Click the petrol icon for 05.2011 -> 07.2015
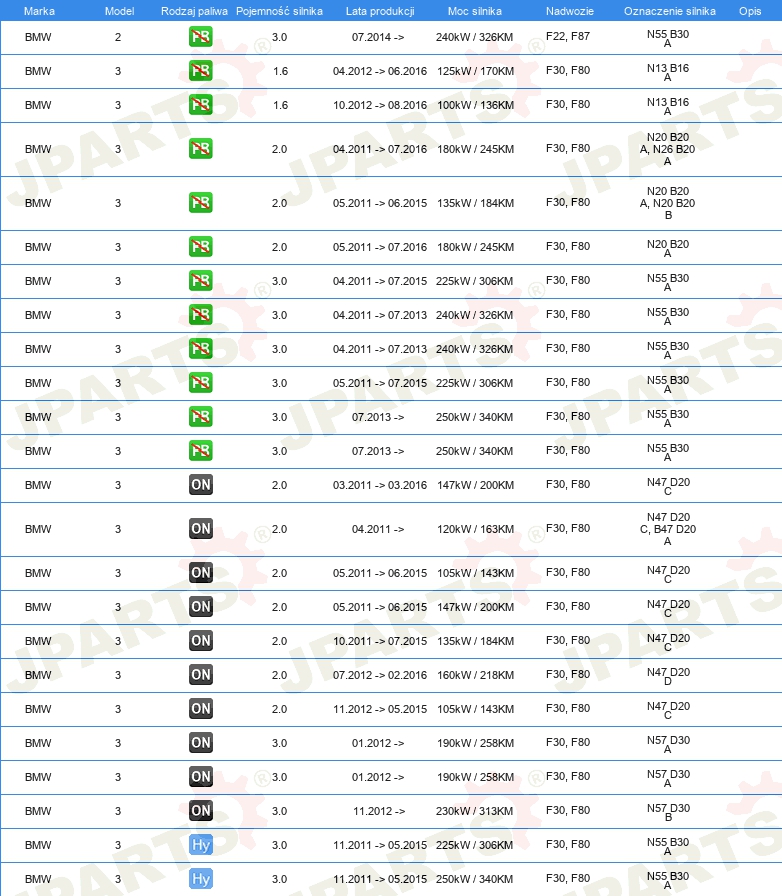 click(201, 382)
